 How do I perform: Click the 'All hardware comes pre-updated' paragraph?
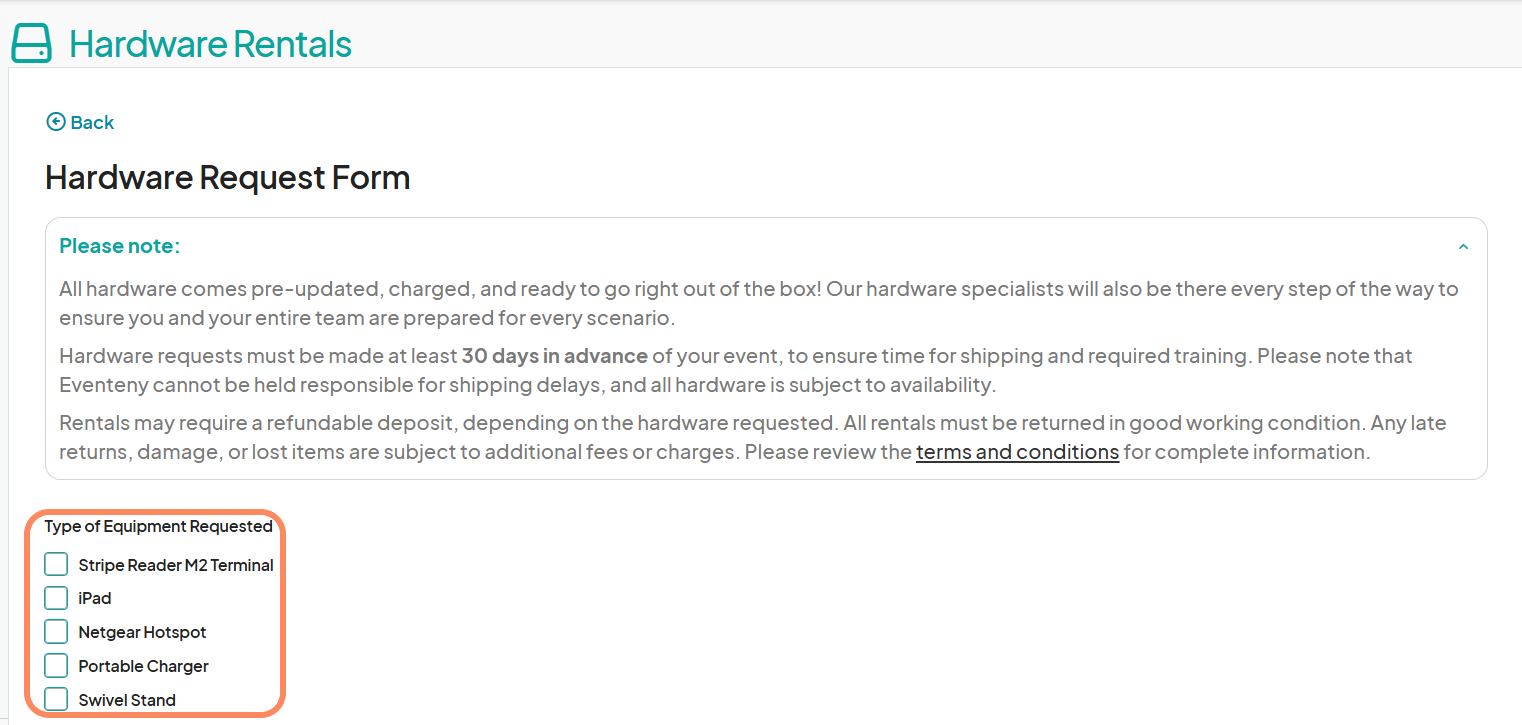click(758, 304)
